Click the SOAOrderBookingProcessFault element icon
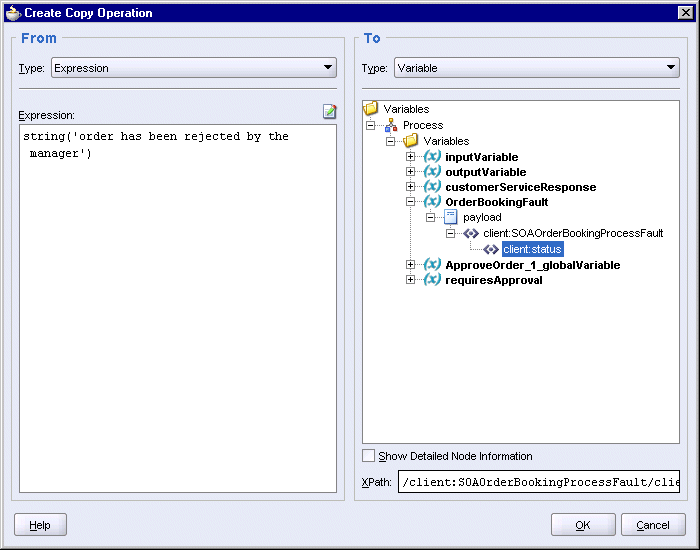Image resolution: width=700 pixels, height=550 pixels. [471, 233]
